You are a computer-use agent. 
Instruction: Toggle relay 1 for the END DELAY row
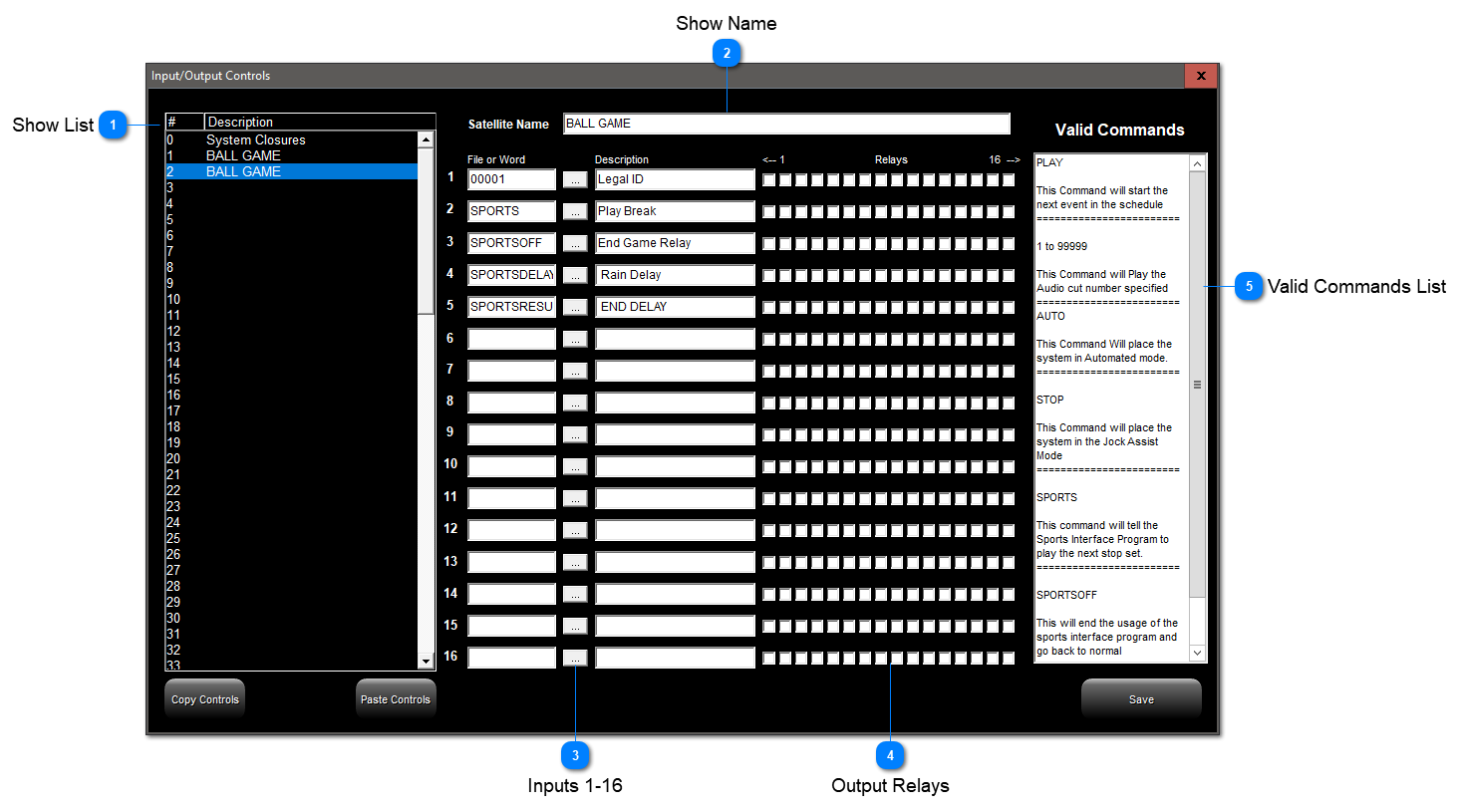[x=769, y=308]
